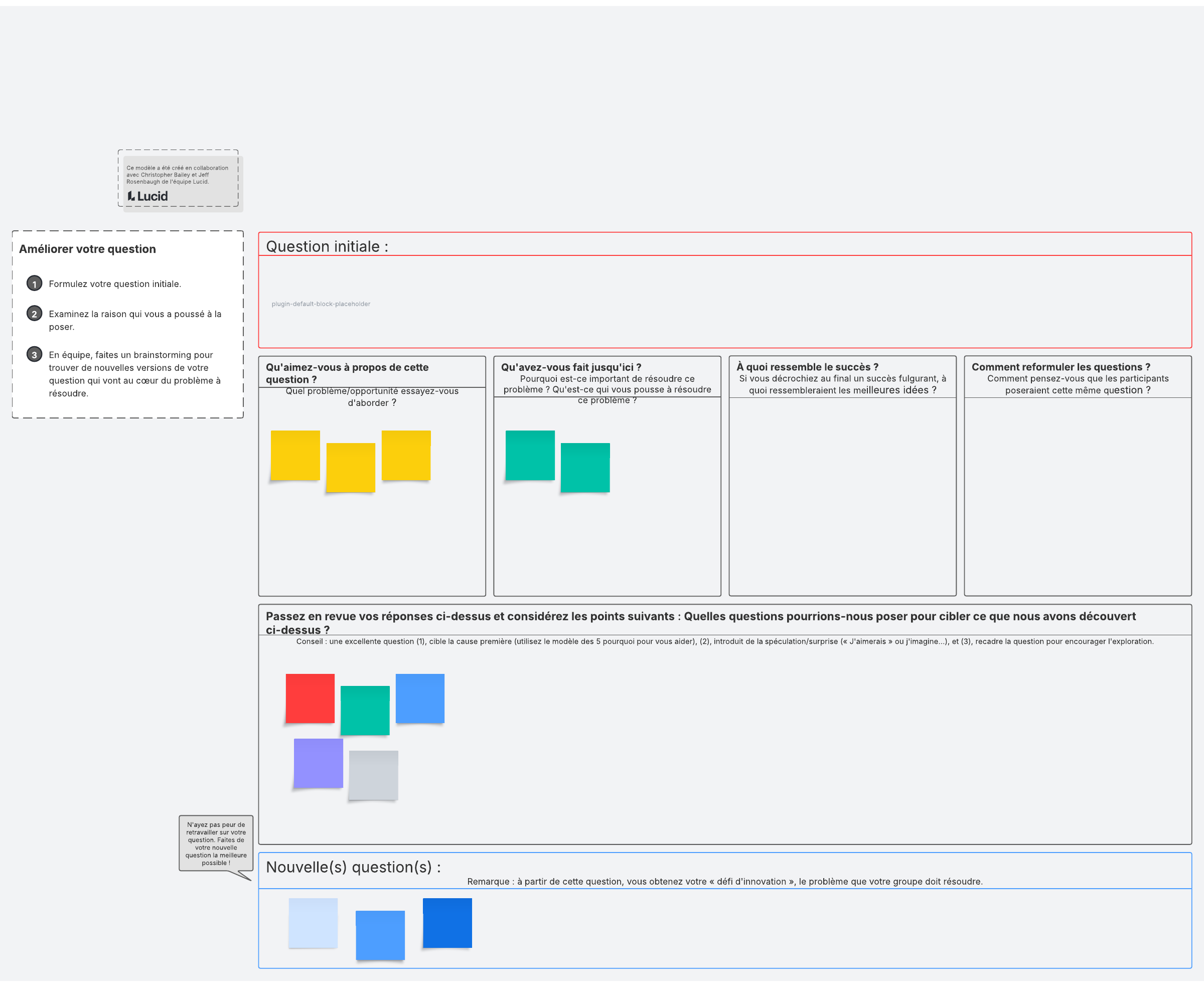This screenshot has width=1204, height=987.
Task: Click 'Comment reformuler les questions ?' header
Action: 1061,367
